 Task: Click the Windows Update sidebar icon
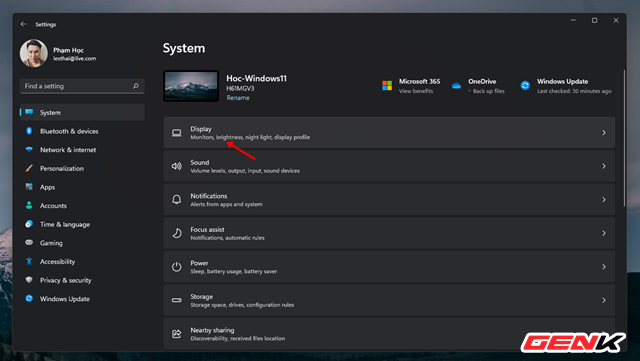[29, 299]
